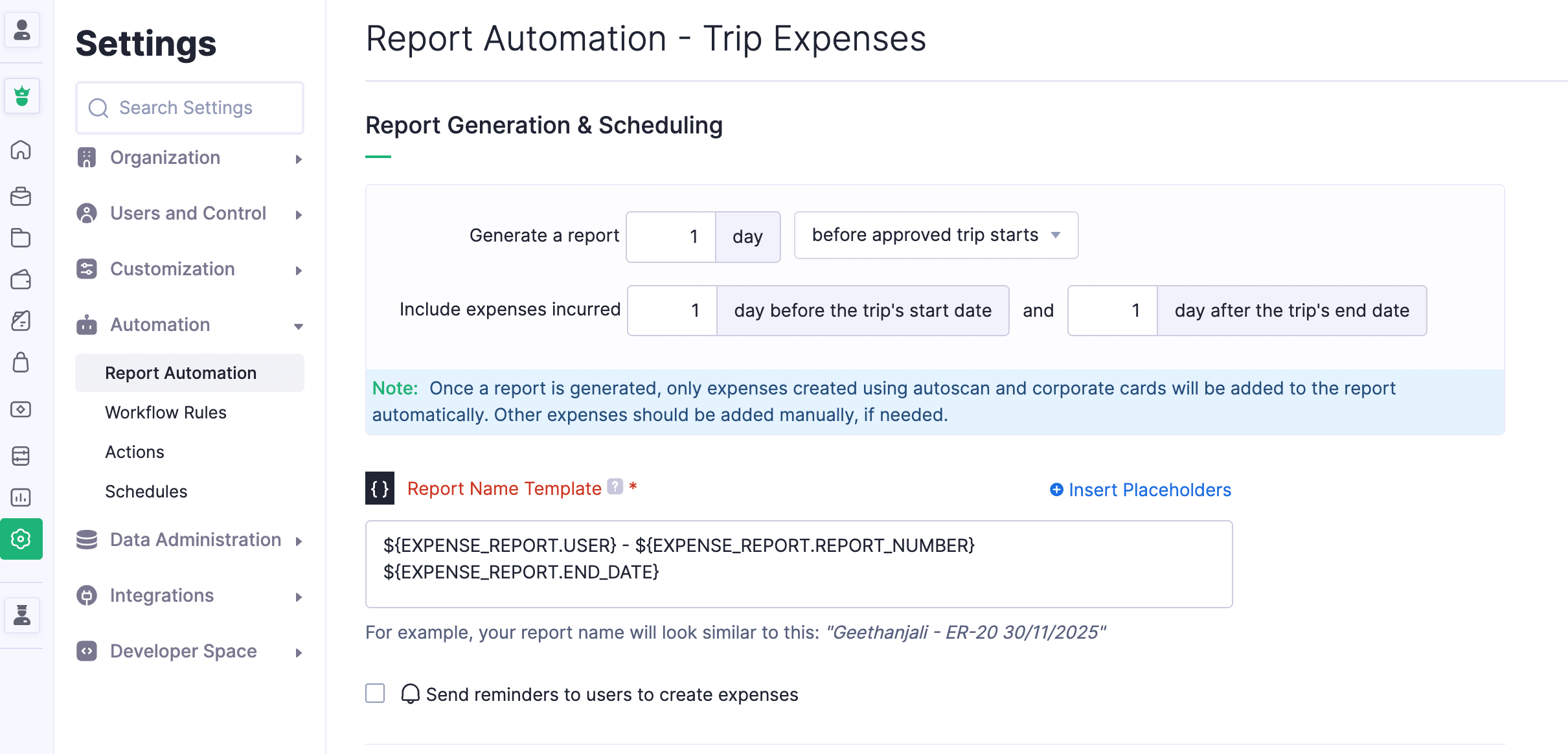Select the green admin view crown icon
The image size is (1568, 754).
tap(22, 96)
